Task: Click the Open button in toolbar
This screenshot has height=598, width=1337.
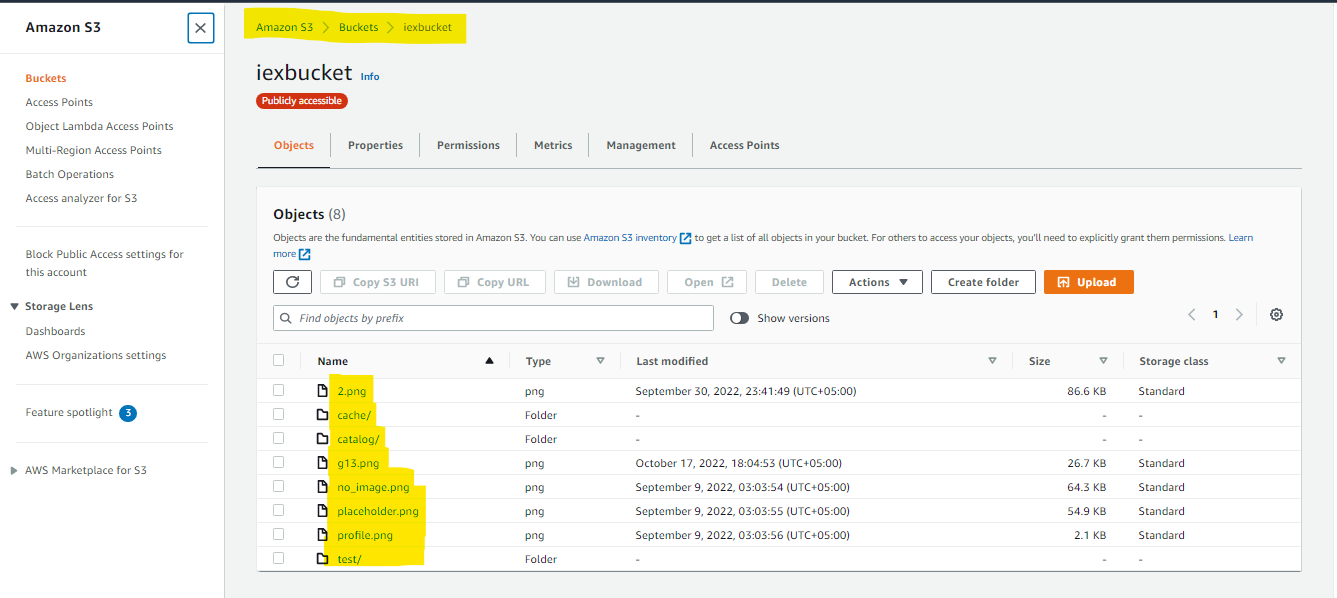Action: tap(707, 282)
